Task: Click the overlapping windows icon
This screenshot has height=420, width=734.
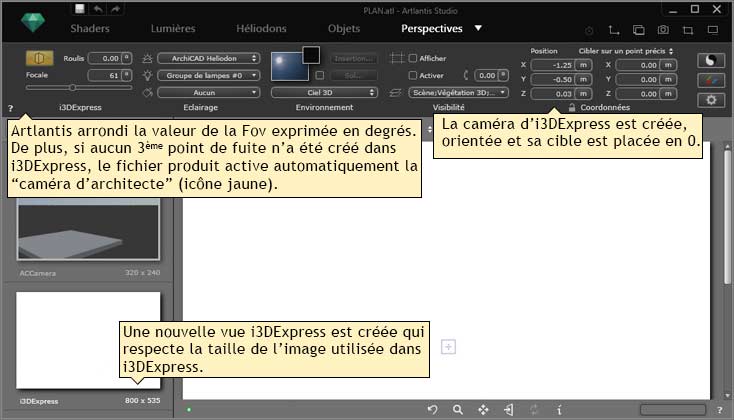Action: tap(639, 30)
